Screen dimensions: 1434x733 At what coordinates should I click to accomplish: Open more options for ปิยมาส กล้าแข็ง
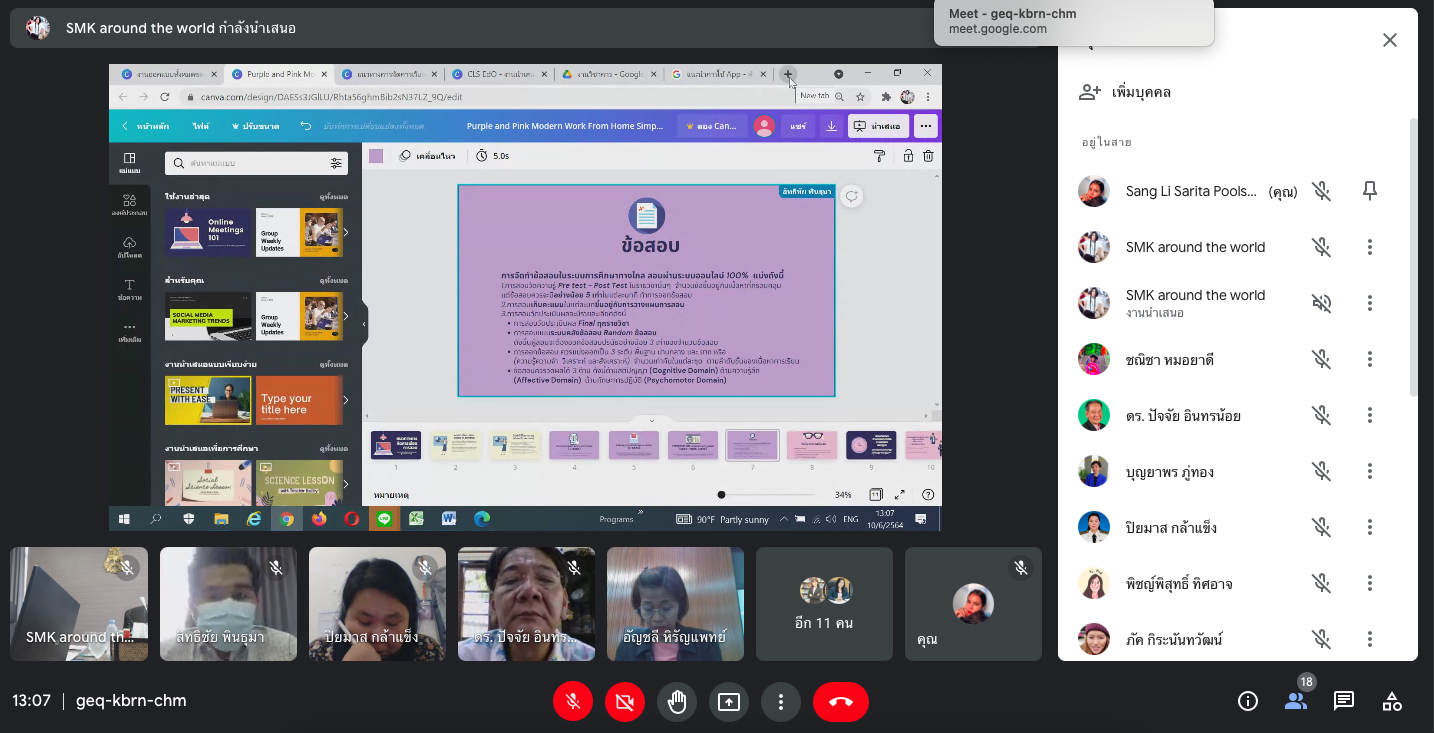[x=1370, y=527]
